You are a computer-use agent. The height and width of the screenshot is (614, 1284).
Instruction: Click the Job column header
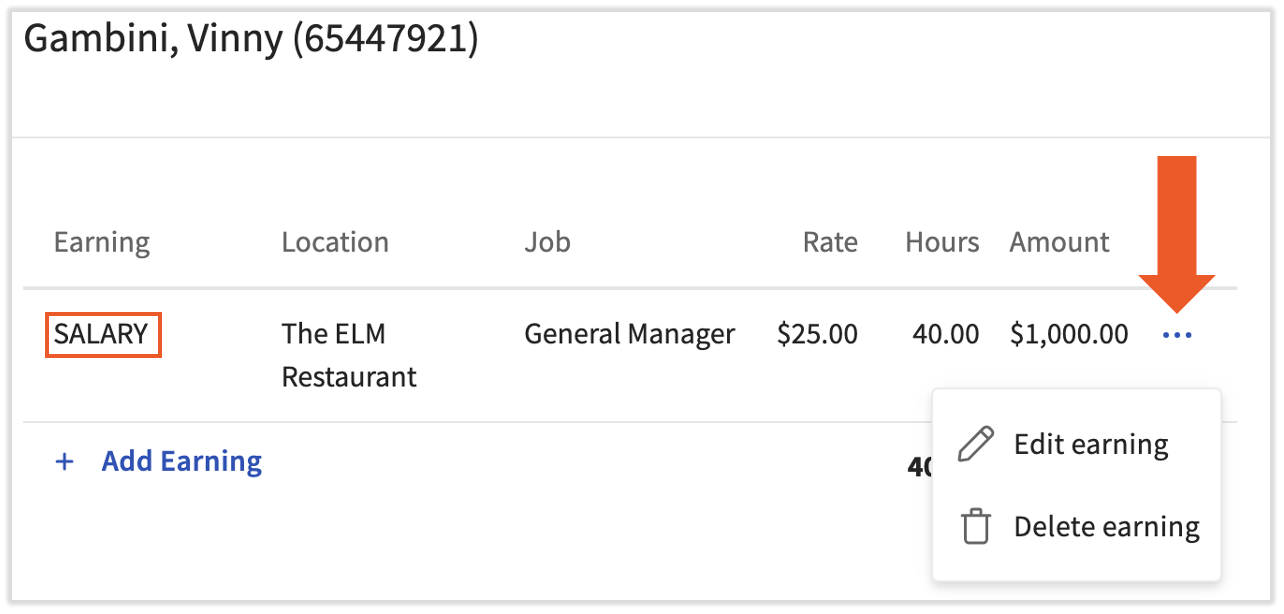547,242
